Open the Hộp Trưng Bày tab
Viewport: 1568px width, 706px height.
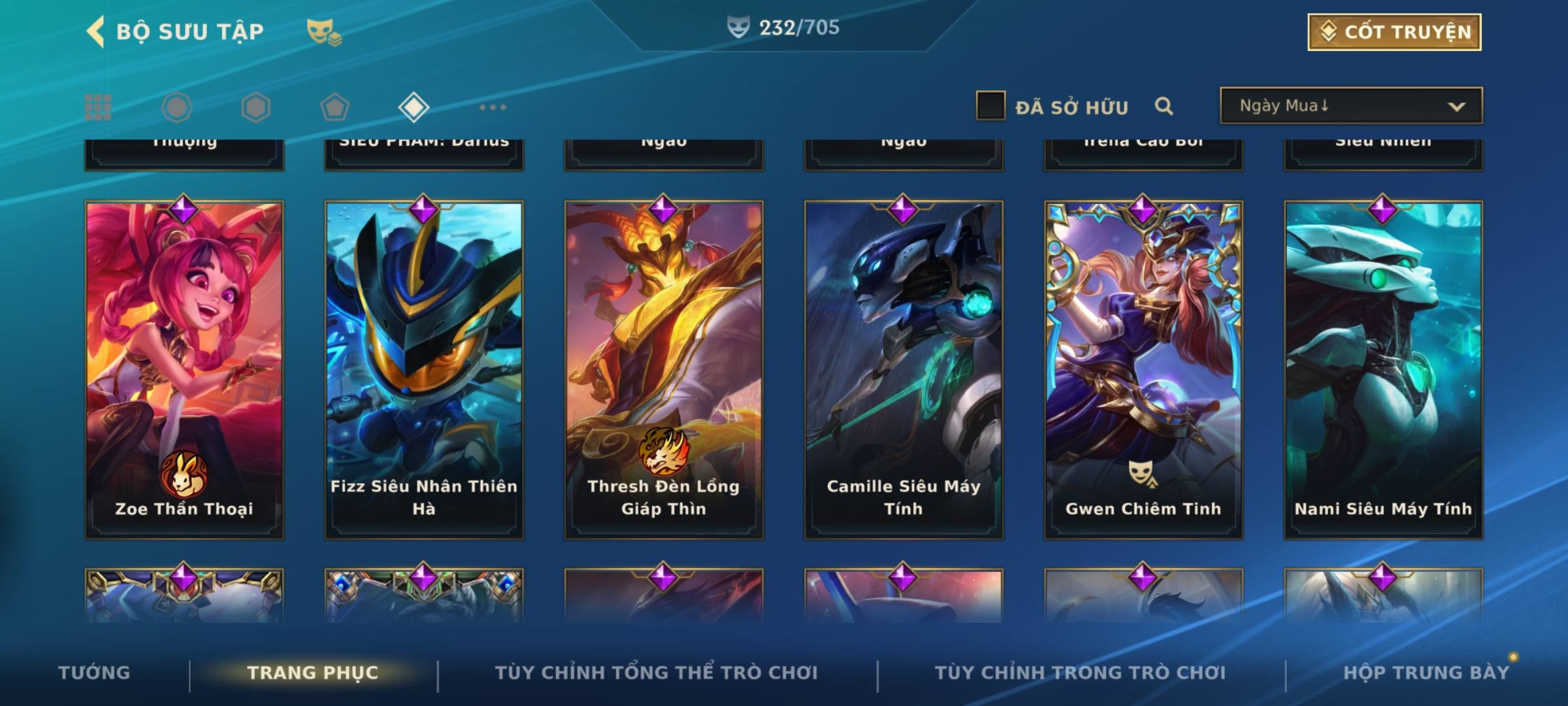1426,673
